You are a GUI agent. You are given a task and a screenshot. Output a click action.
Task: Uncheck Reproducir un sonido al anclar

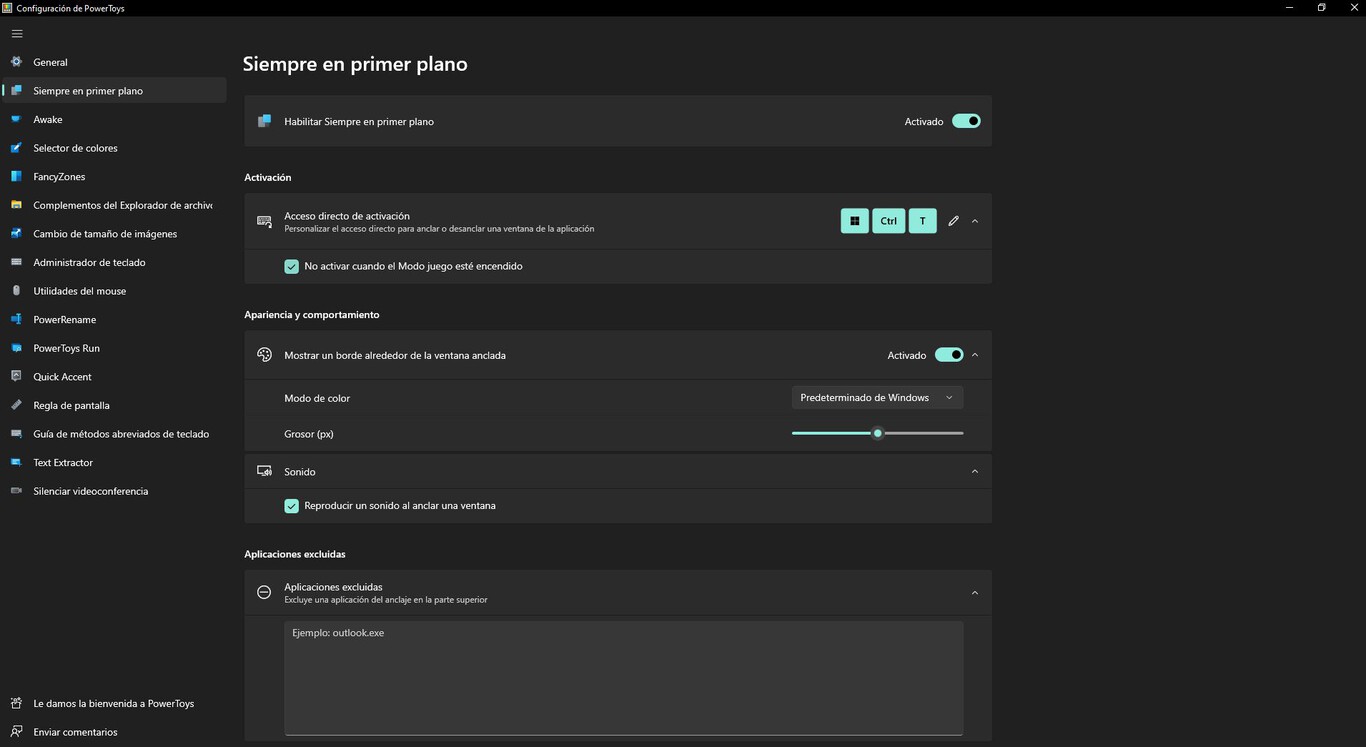tap(291, 505)
